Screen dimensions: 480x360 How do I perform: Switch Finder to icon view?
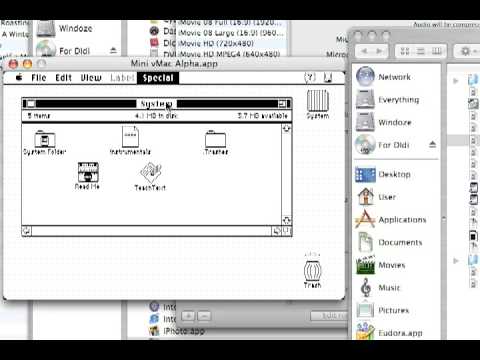pos(404,51)
